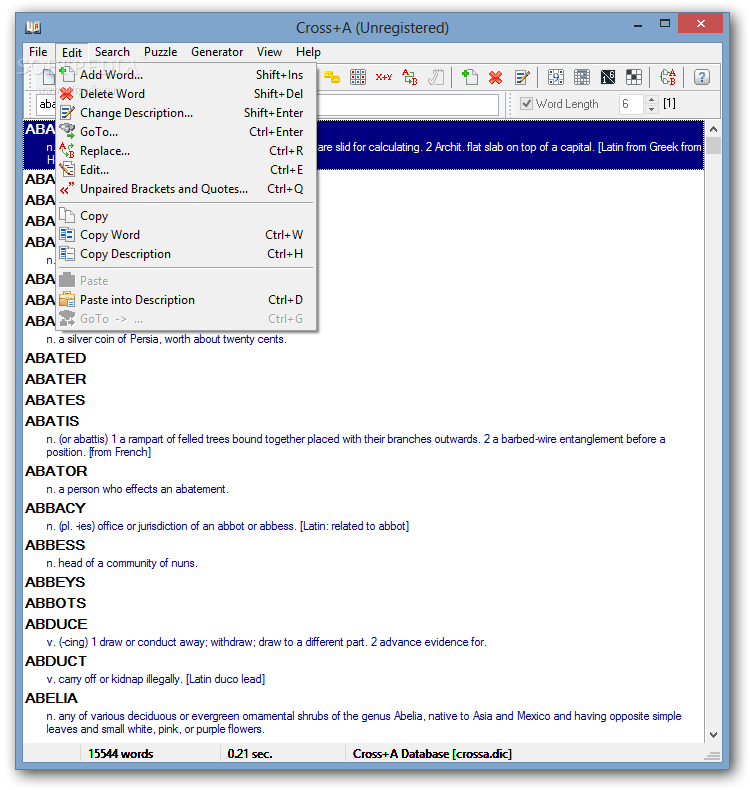Select Change Description... menu entry

[186, 113]
